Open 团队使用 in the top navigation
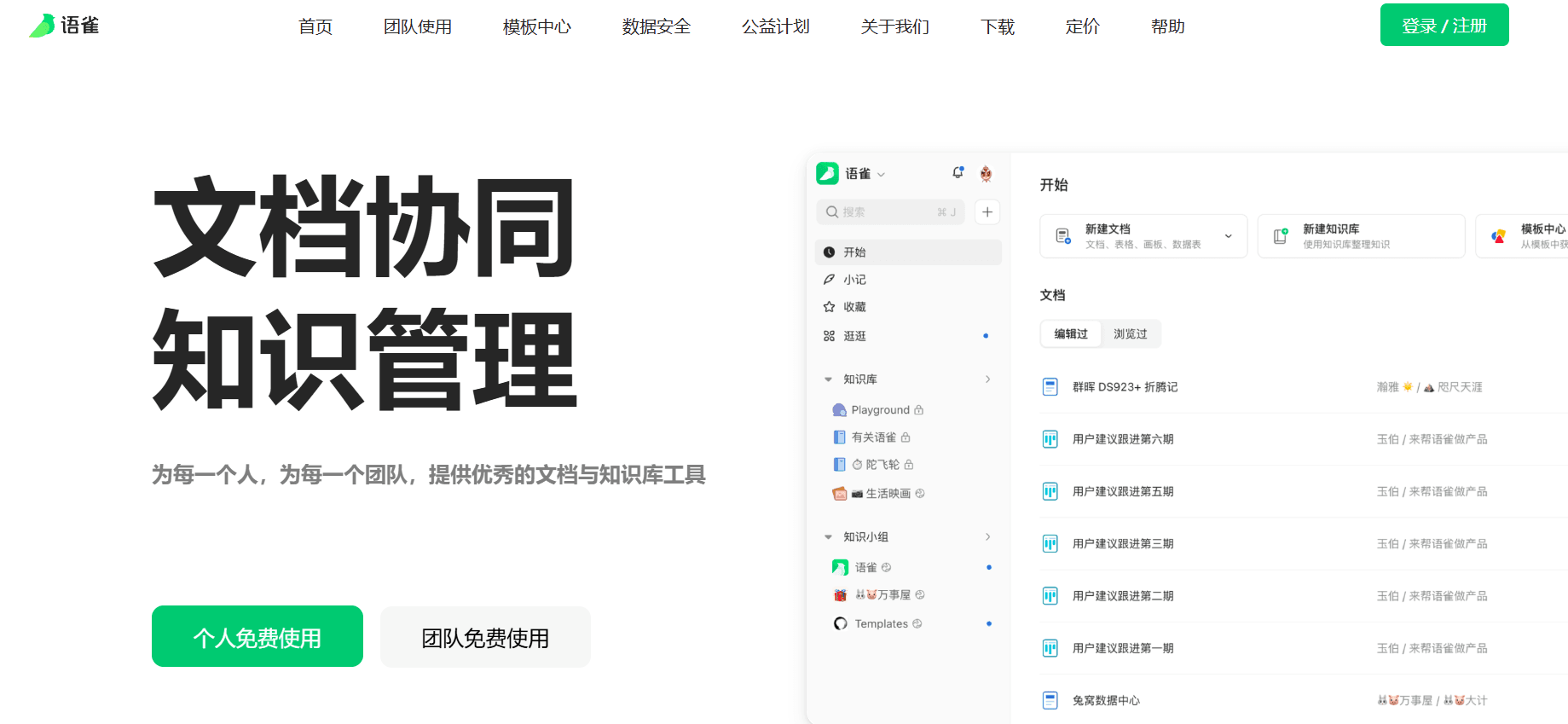1568x724 pixels. pyautogui.click(x=418, y=26)
